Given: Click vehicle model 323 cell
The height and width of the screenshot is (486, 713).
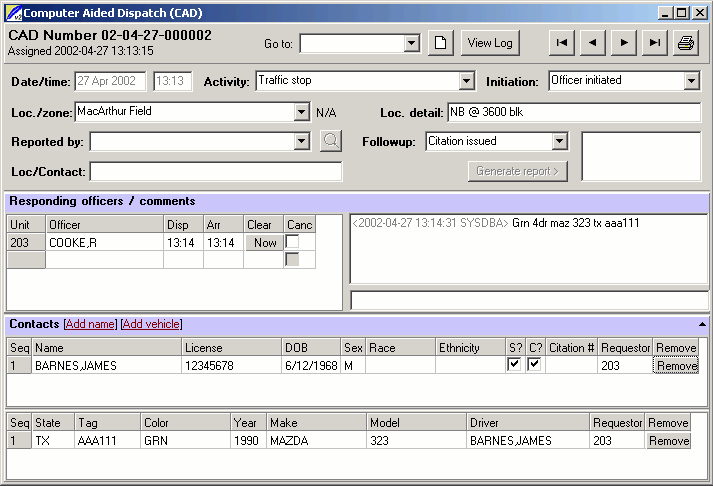Looking at the screenshot, I should click(x=417, y=441).
